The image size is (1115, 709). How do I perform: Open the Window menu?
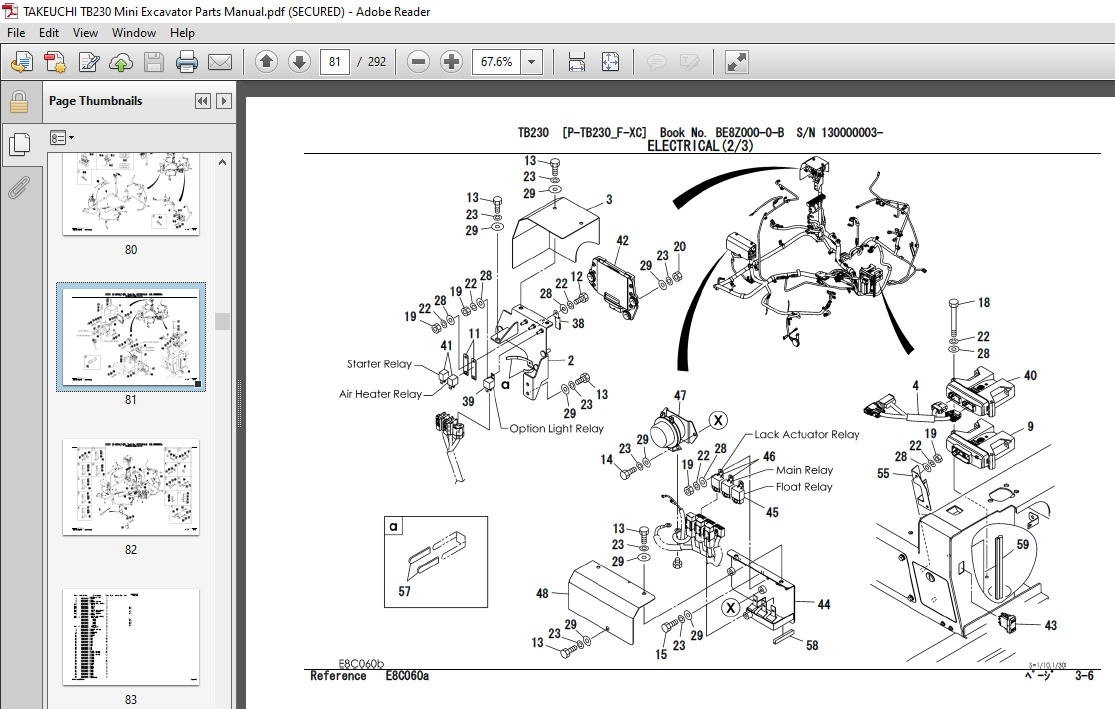tap(134, 33)
